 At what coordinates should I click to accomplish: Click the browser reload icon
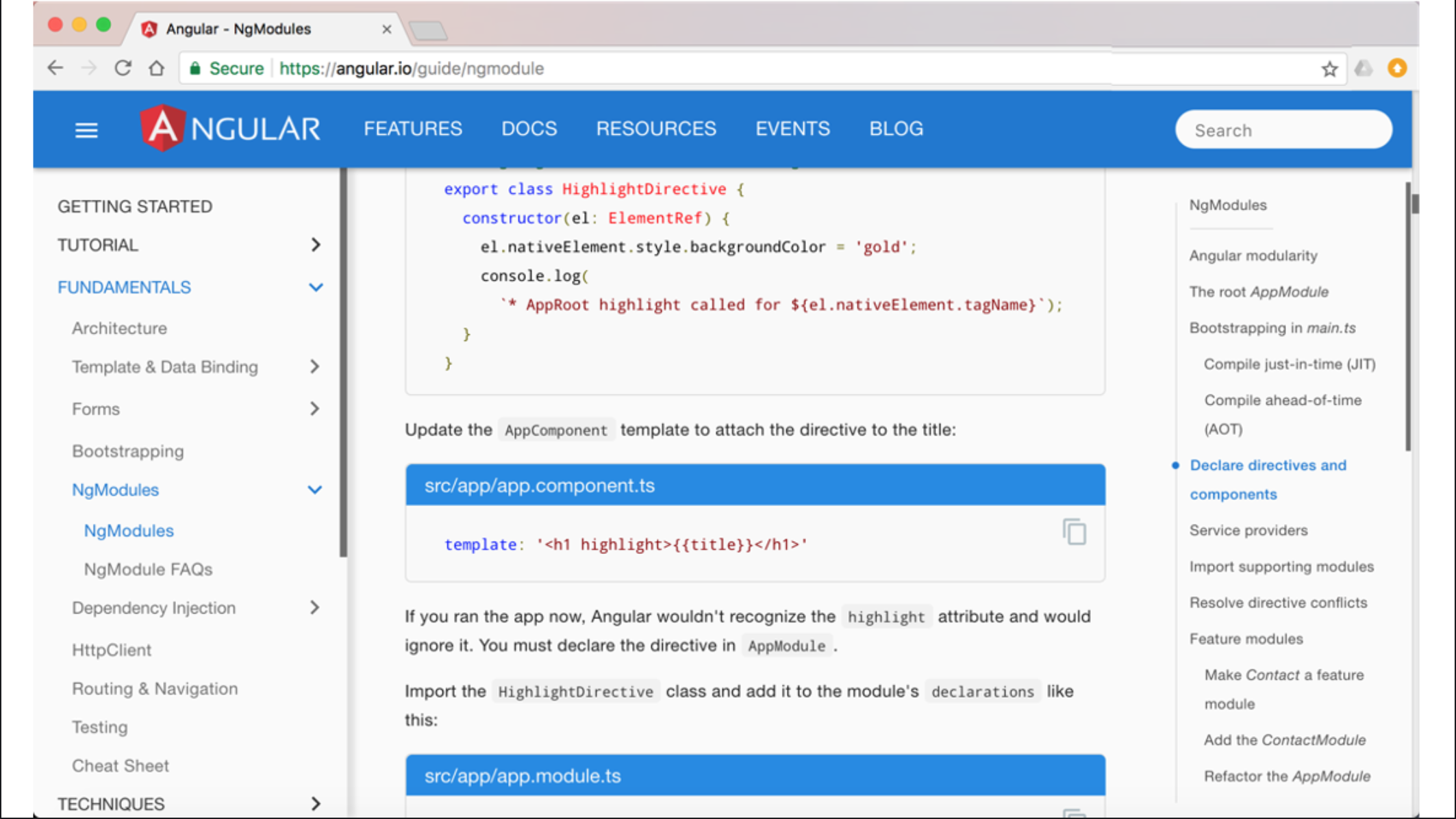123,68
